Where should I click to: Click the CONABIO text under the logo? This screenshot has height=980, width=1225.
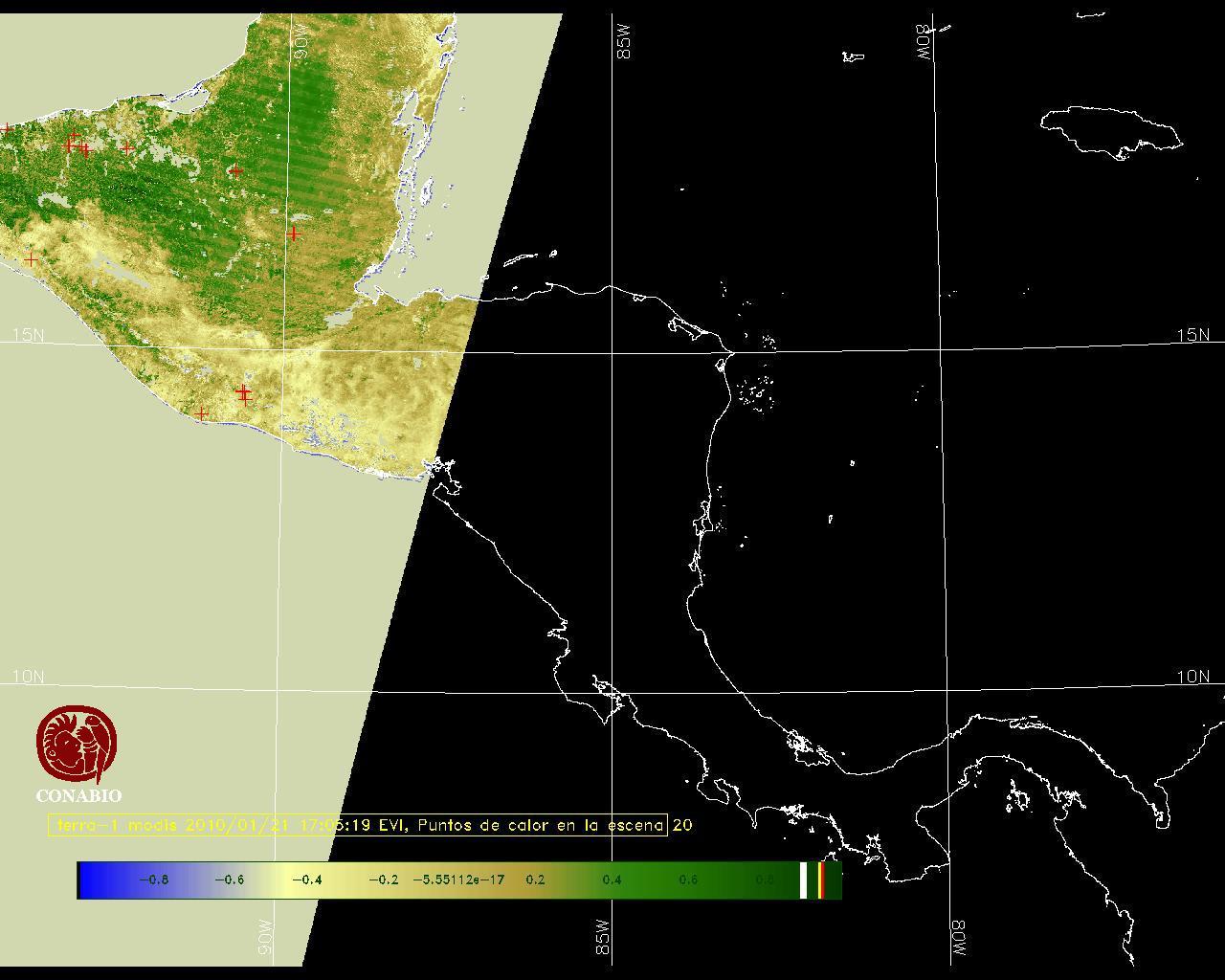[78, 795]
